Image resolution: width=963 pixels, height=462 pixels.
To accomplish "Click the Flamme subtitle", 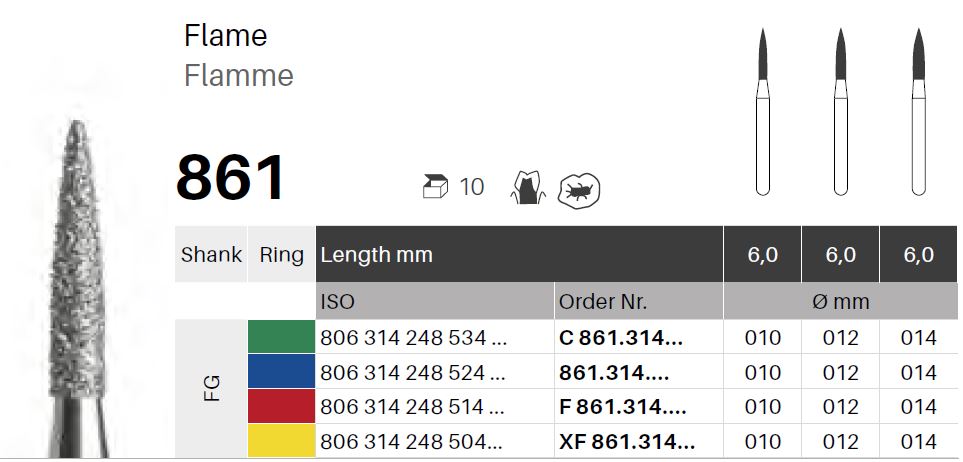I will click(238, 76).
